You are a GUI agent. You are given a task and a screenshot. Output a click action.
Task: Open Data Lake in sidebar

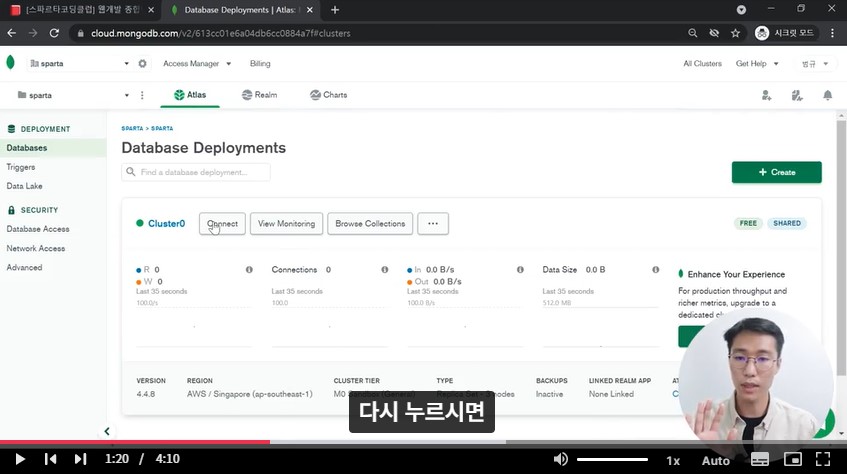point(24,186)
